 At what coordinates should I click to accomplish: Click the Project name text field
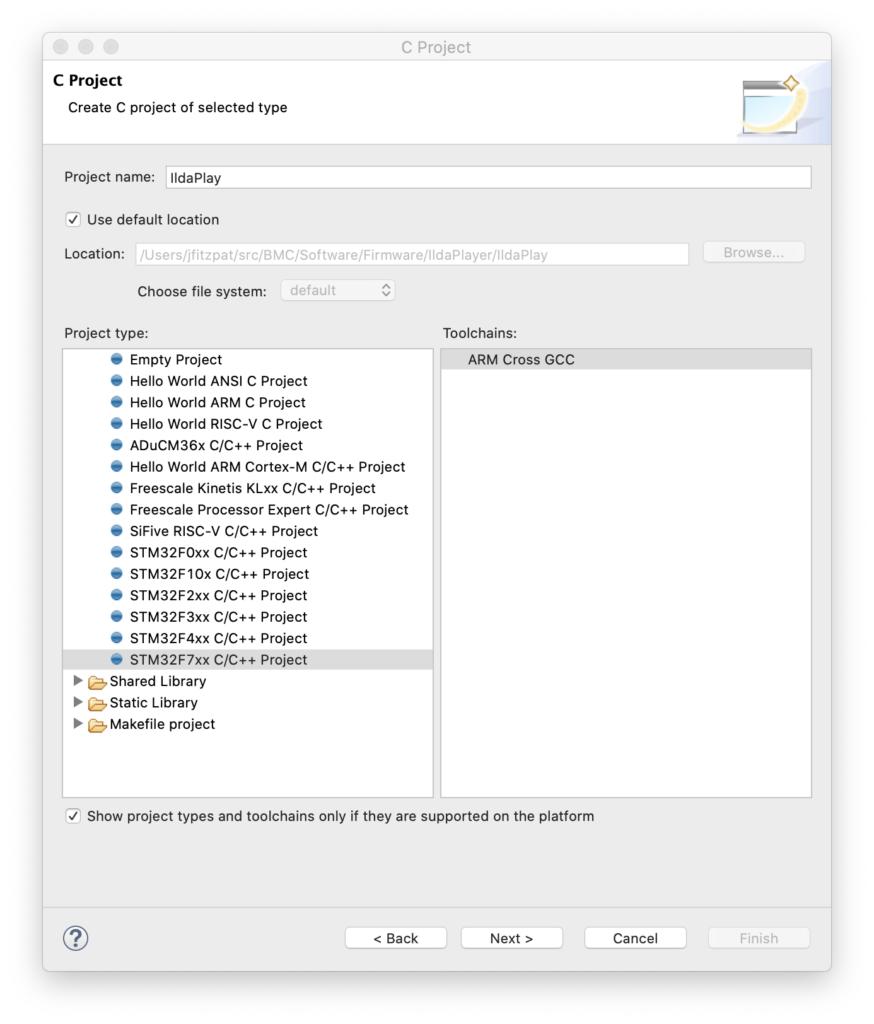point(487,177)
